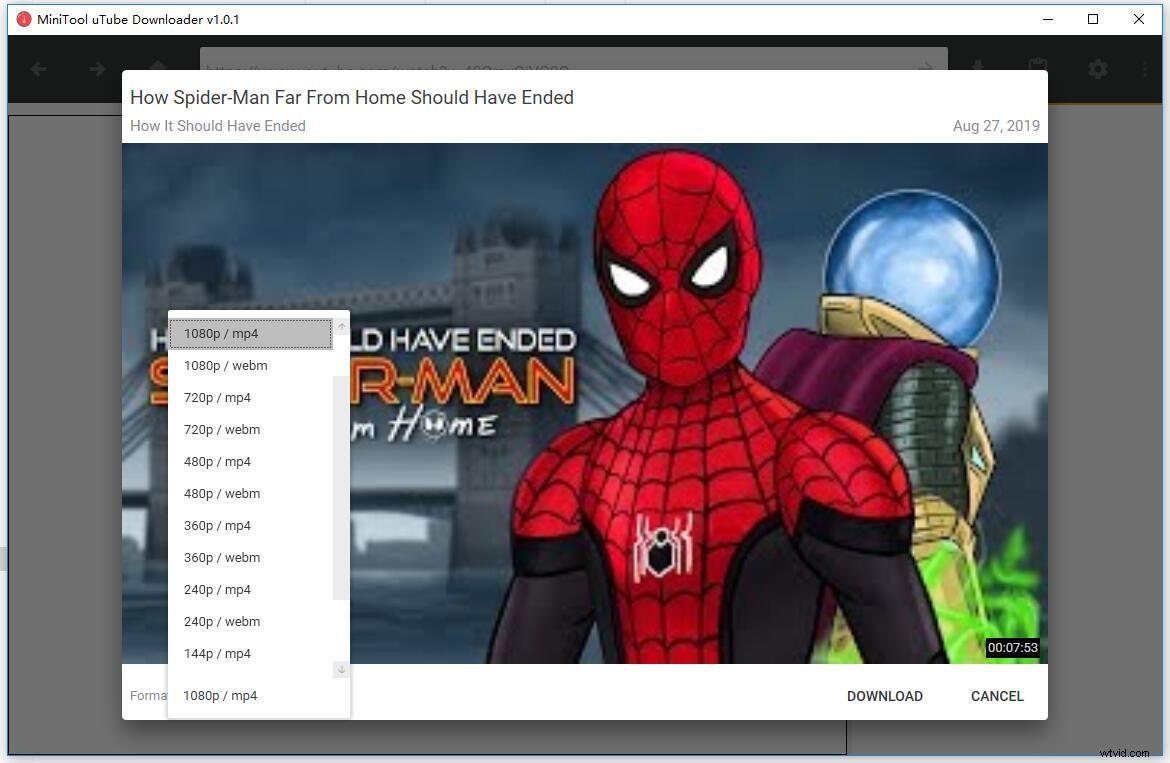Click the CANCEL button
The image size is (1170, 763).
click(996, 696)
